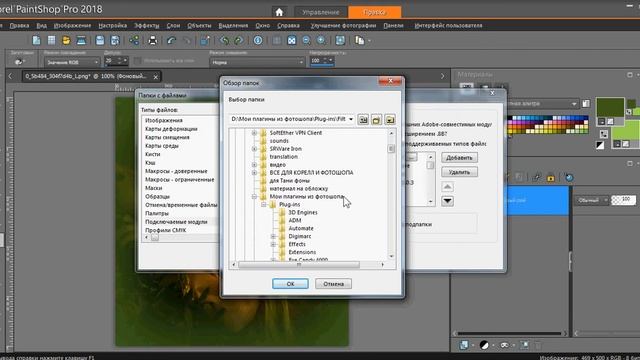Select Палитры in file types list
Image resolution: width=640 pixels, height=360 pixels.
click(157, 213)
